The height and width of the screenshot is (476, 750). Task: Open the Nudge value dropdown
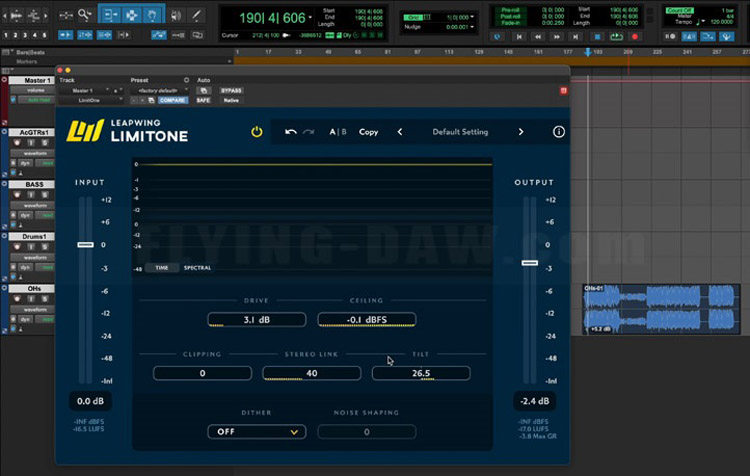click(x=472, y=27)
